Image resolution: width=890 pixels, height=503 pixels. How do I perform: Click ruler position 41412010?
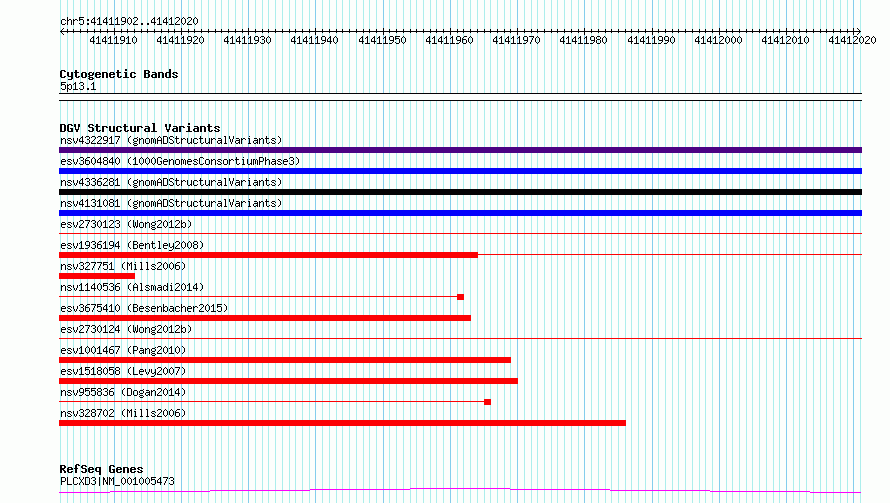785,40
